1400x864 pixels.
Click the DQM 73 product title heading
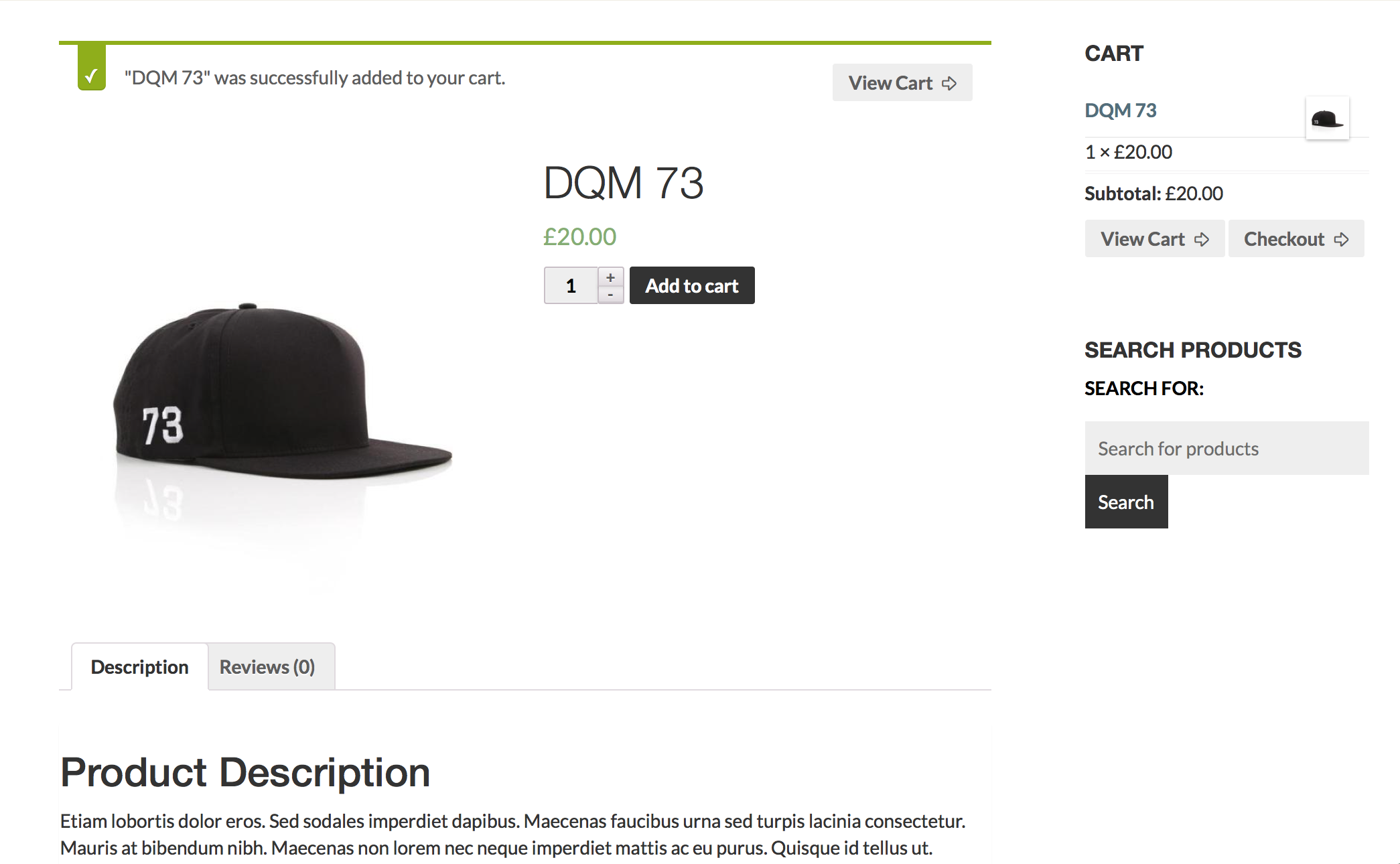coord(624,183)
